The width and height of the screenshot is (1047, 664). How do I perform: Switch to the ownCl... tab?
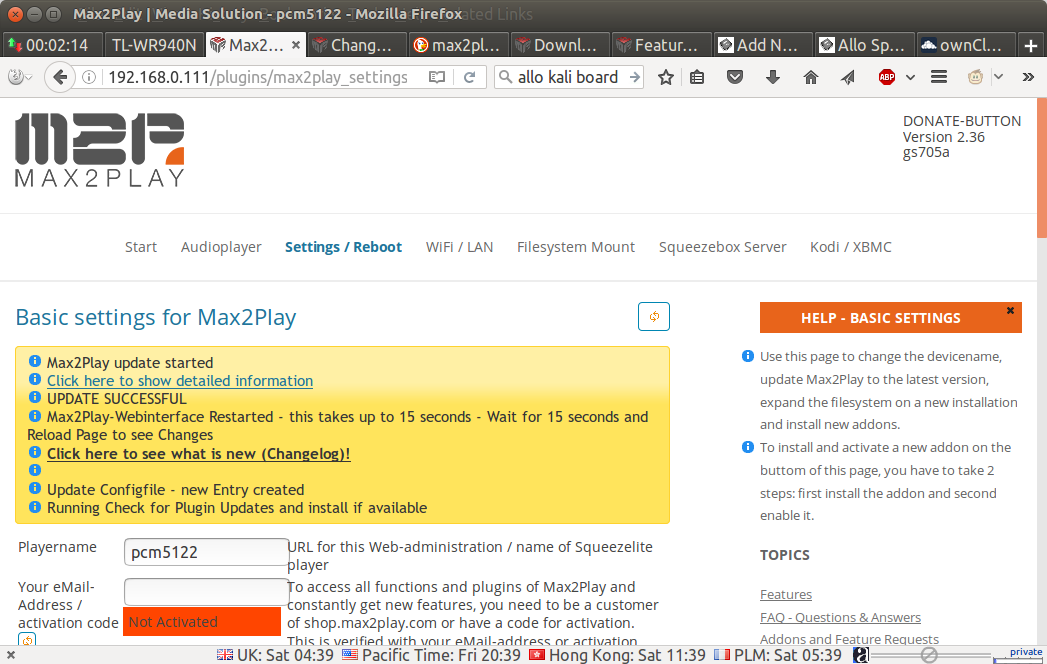coord(966,45)
